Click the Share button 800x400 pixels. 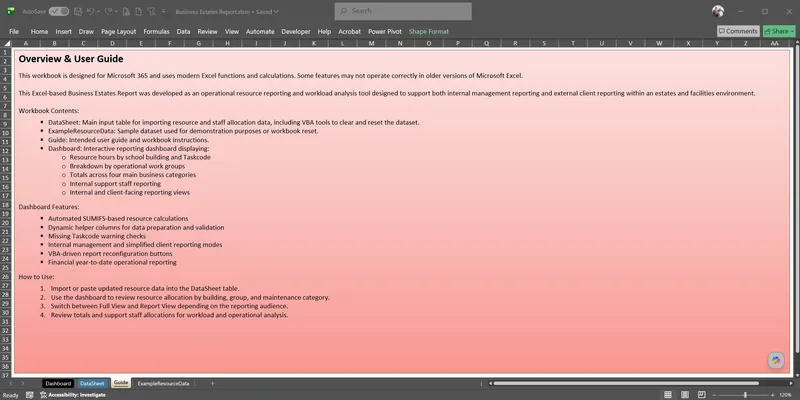[779, 32]
